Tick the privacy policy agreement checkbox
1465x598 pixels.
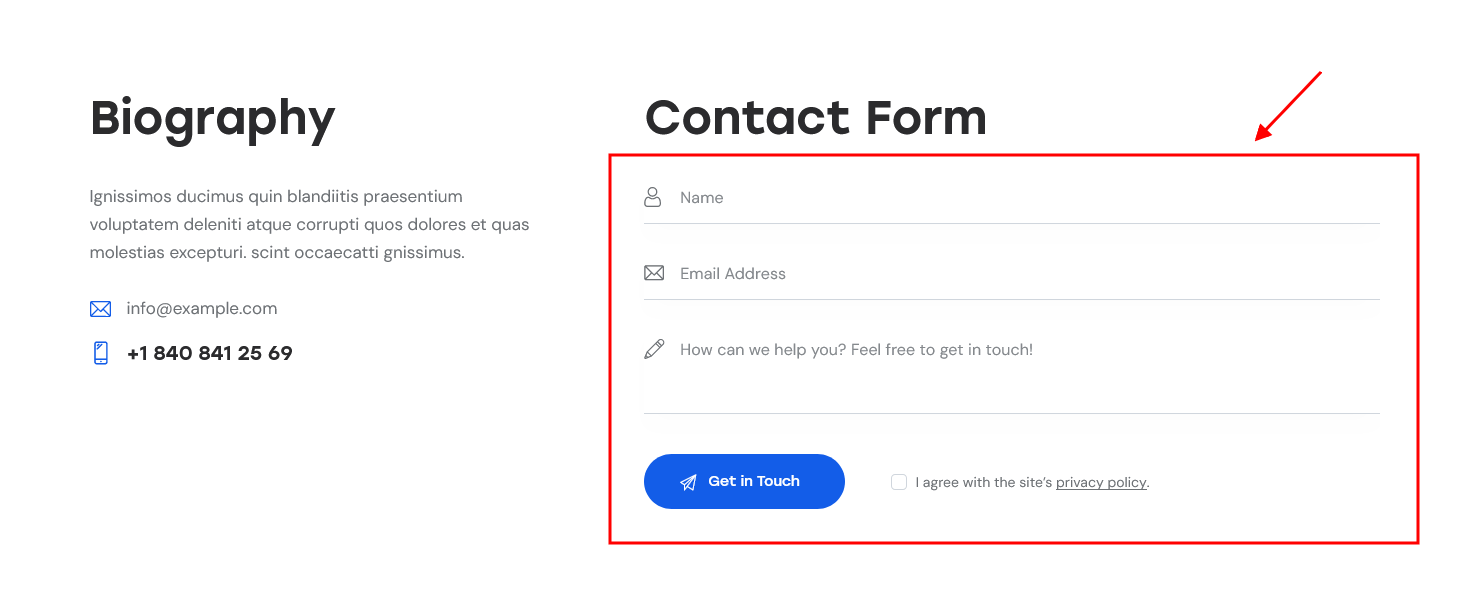point(899,482)
